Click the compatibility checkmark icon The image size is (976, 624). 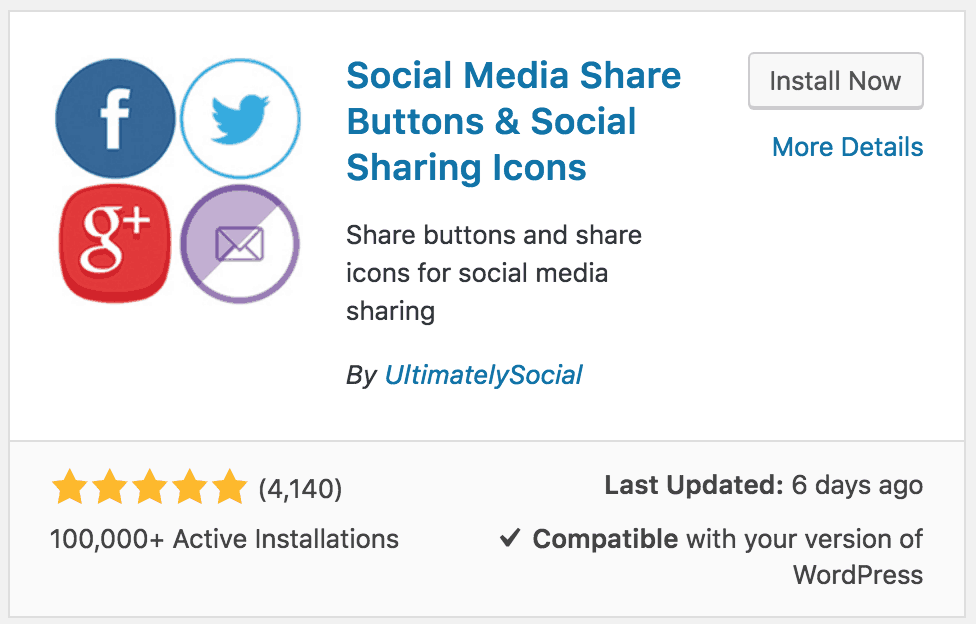coord(510,537)
